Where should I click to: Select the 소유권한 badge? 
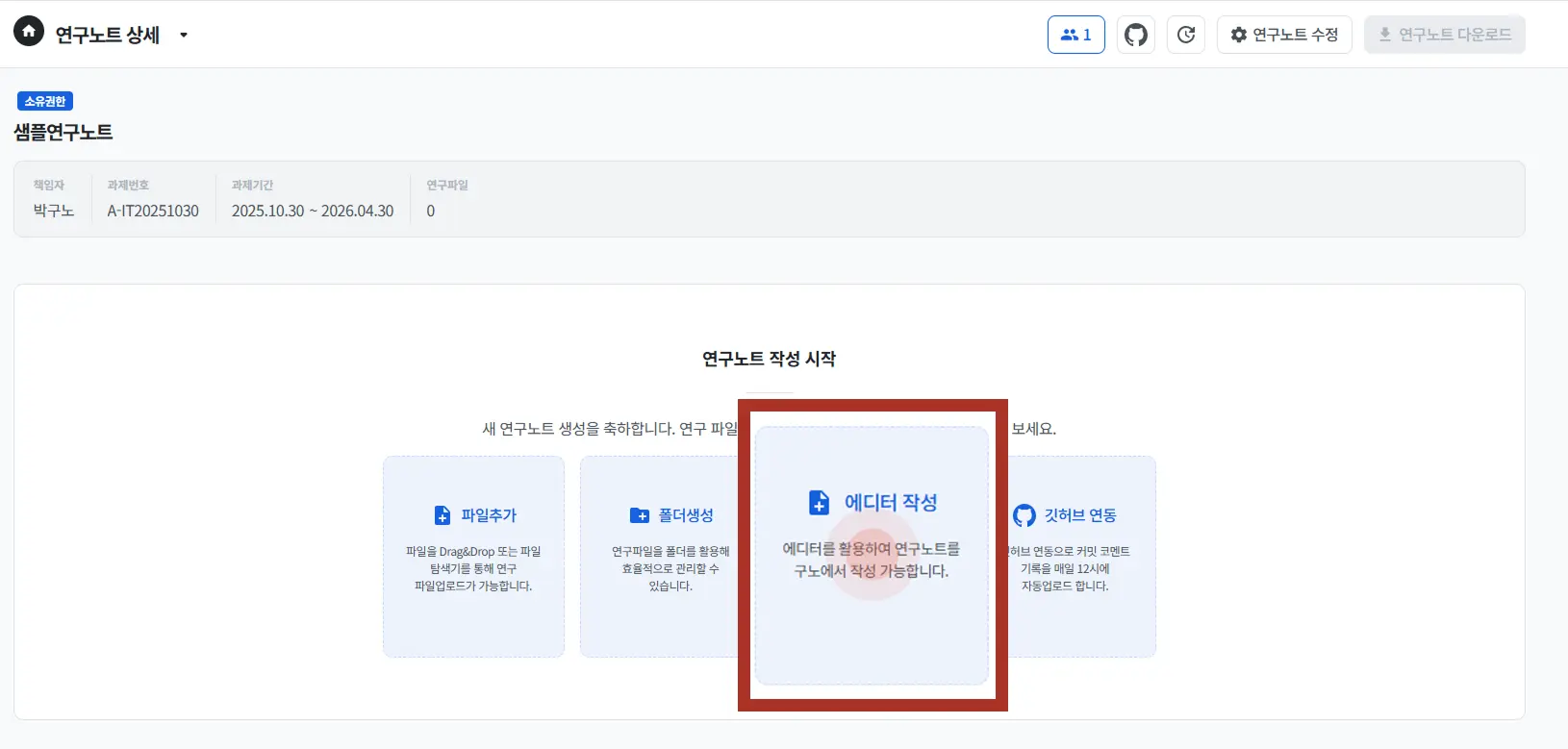(45, 101)
